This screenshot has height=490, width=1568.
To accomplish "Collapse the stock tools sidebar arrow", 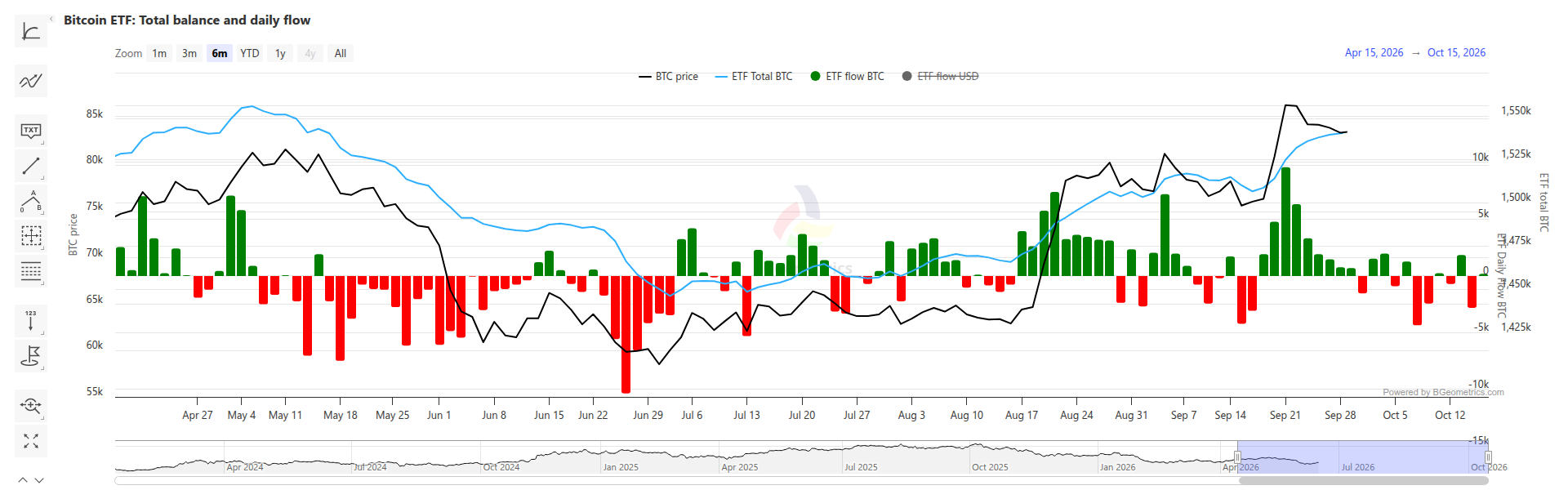I will 51,19.
